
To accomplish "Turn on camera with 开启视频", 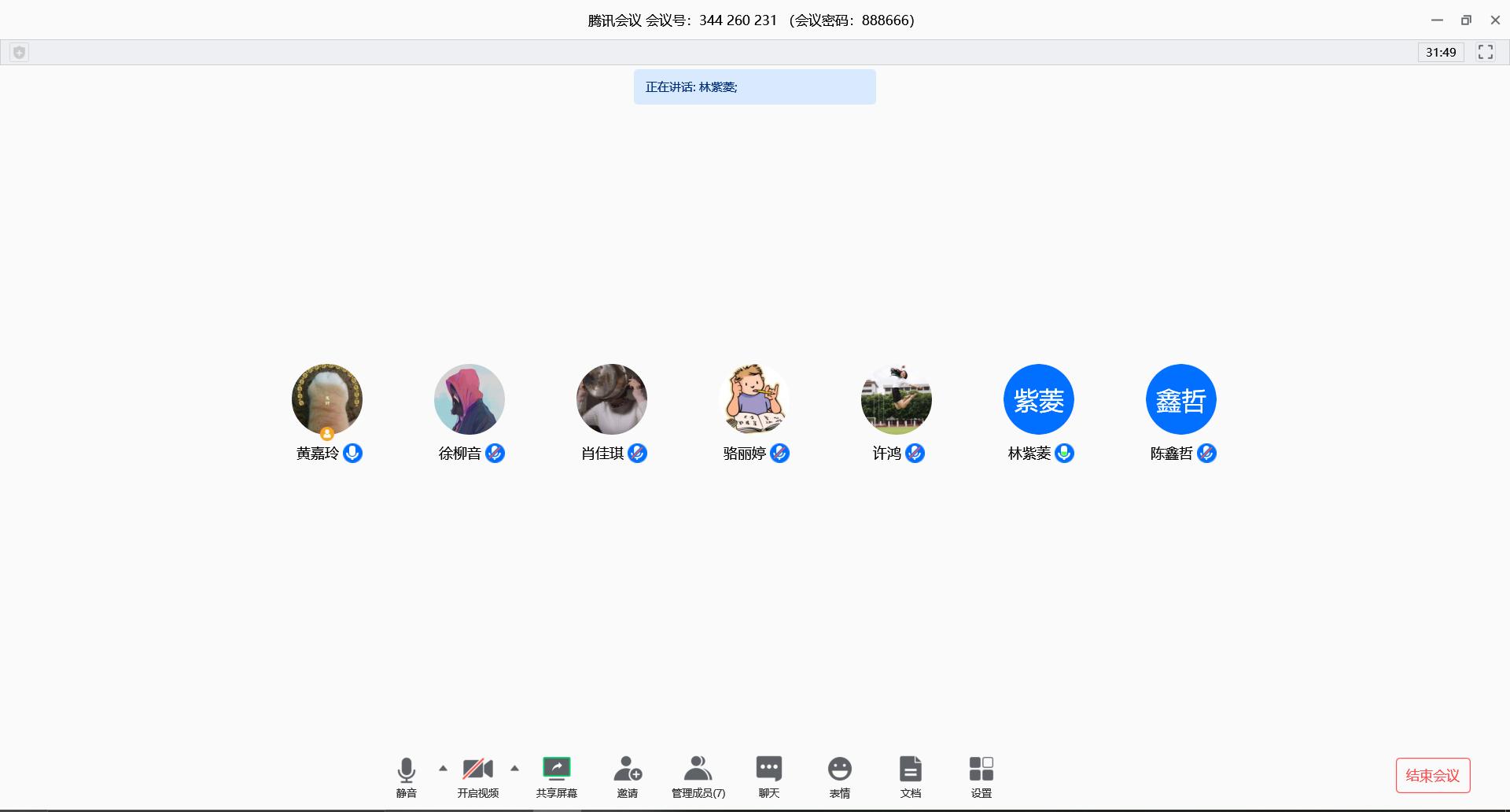I will (x=477, y=769).
